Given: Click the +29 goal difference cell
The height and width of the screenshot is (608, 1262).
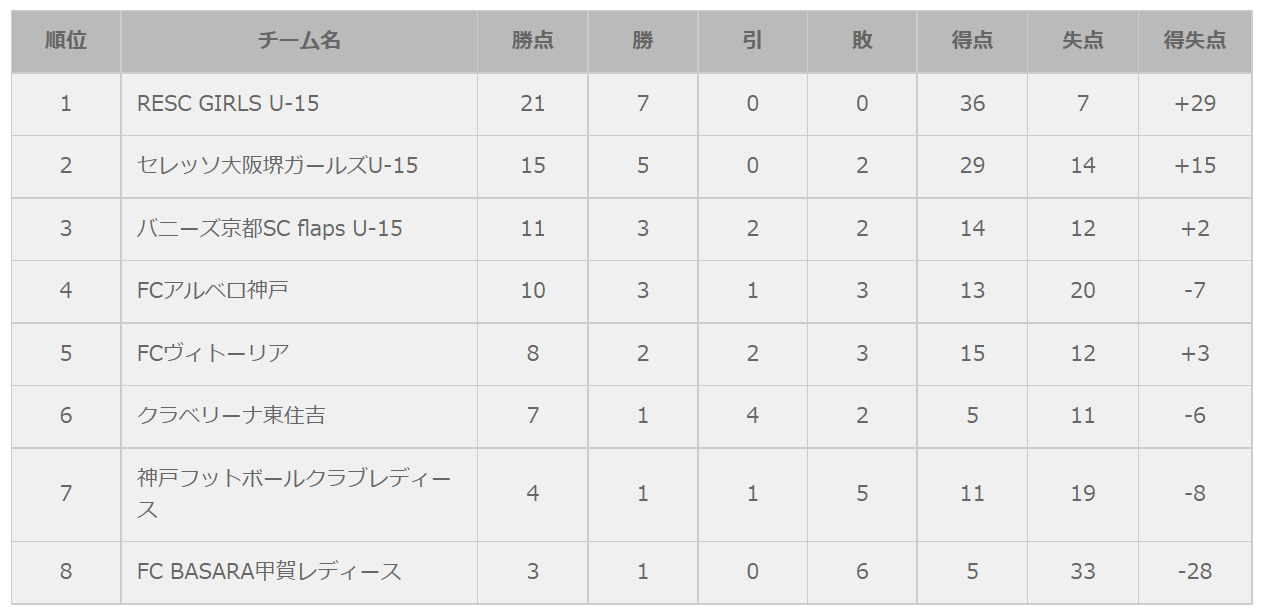Looking at the screenshot, I should 1195,103.
